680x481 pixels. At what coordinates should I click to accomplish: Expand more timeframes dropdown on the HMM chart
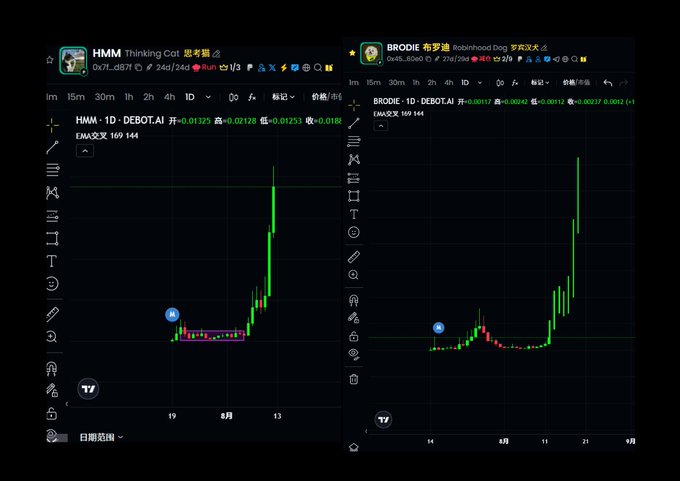pos(208,97)
